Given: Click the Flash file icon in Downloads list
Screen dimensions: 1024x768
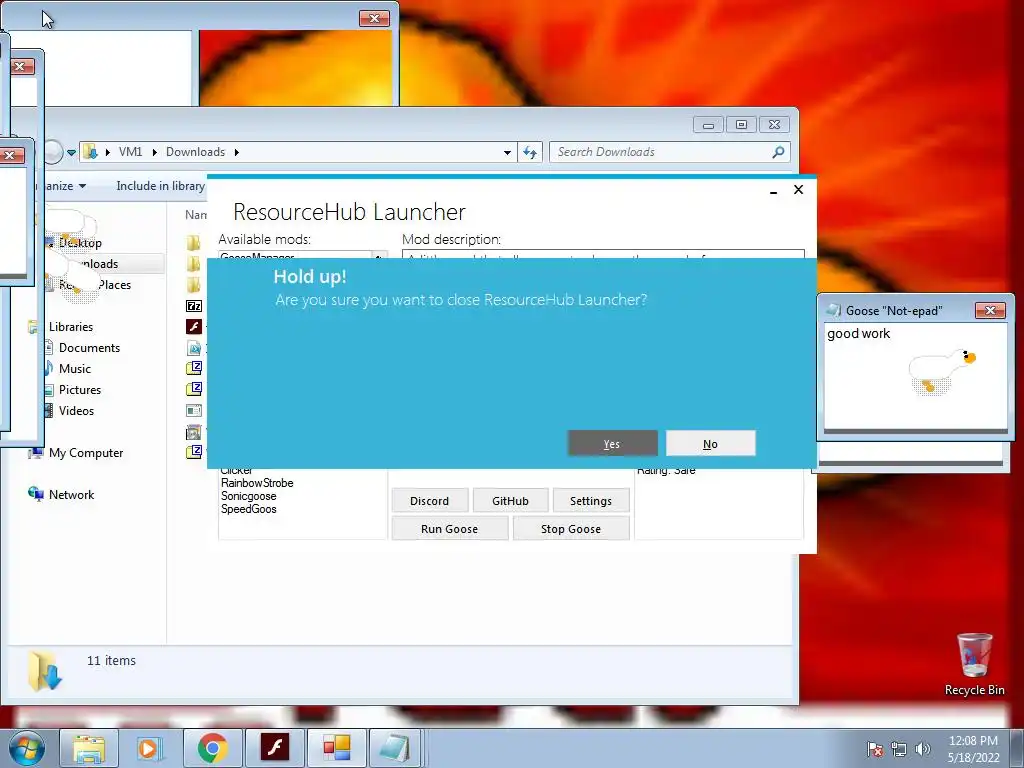Looking at the screenshot, I should pyautogui.click(x=194, y=327).
